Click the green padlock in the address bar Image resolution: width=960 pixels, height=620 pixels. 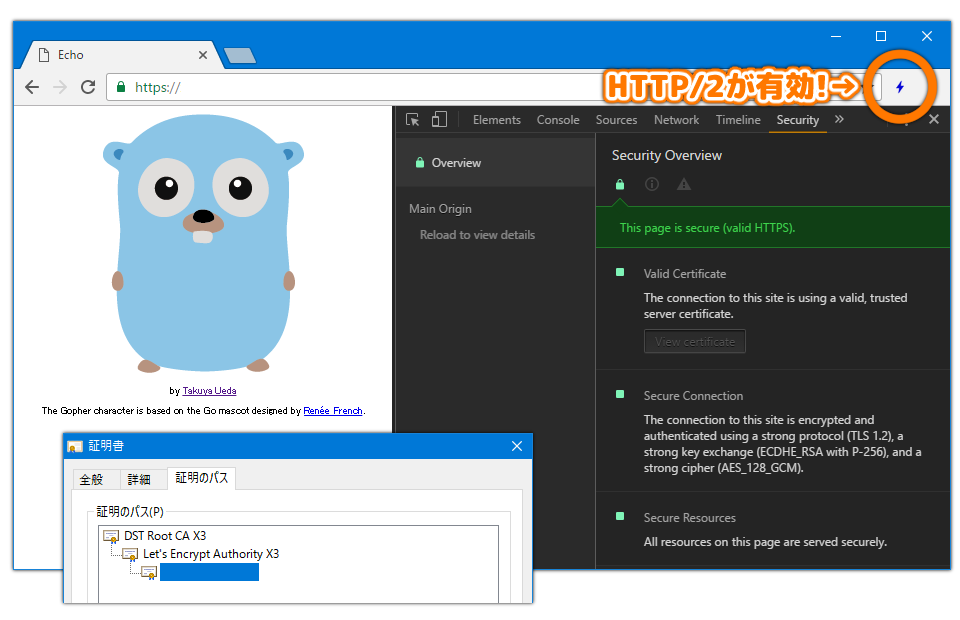(x=121, y=86)
